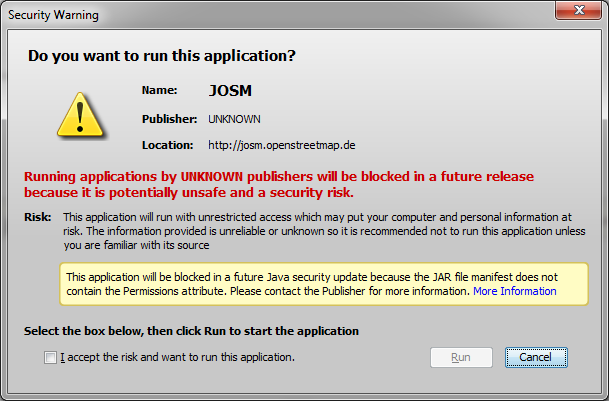Click the UNKNOWN publisher value
Image resolution: width=609 pixels, height=401 pixels.
(234, 119)
